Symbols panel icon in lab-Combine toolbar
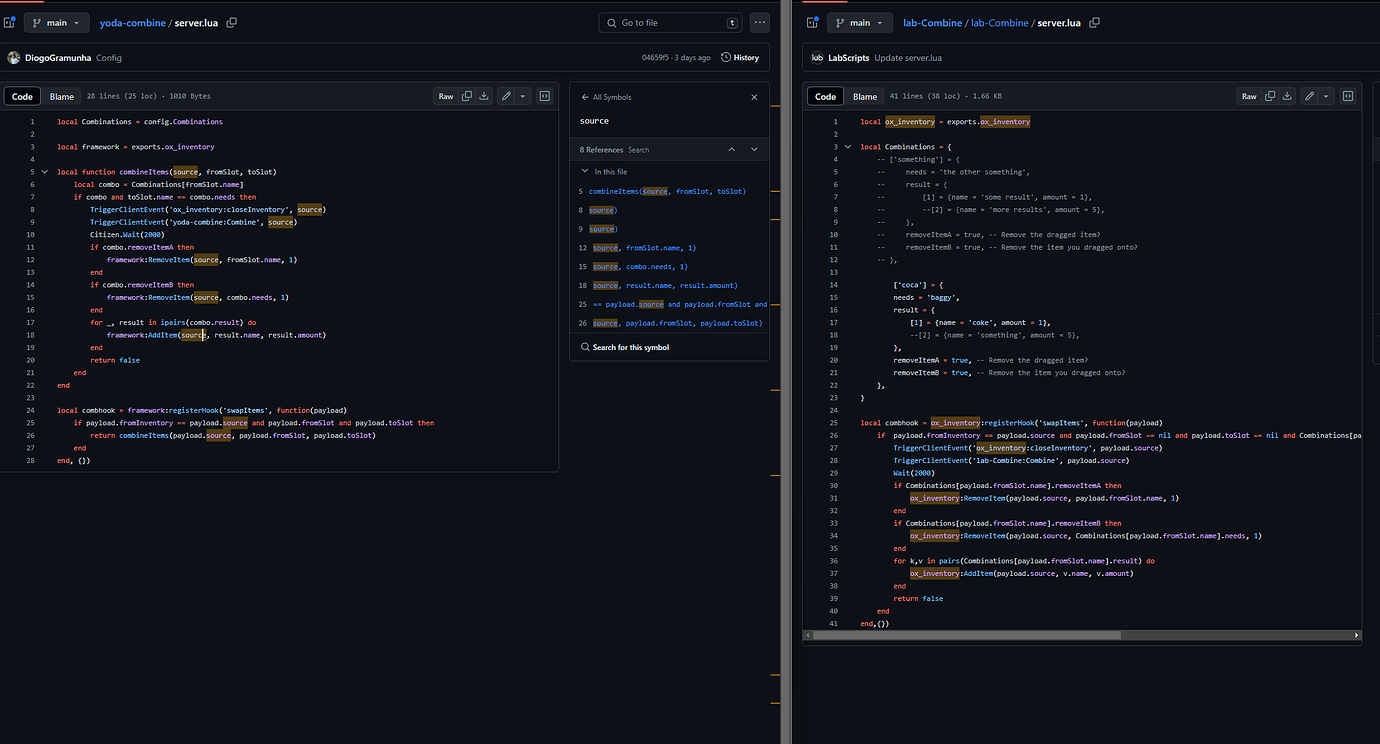 tap(1348, 96)
